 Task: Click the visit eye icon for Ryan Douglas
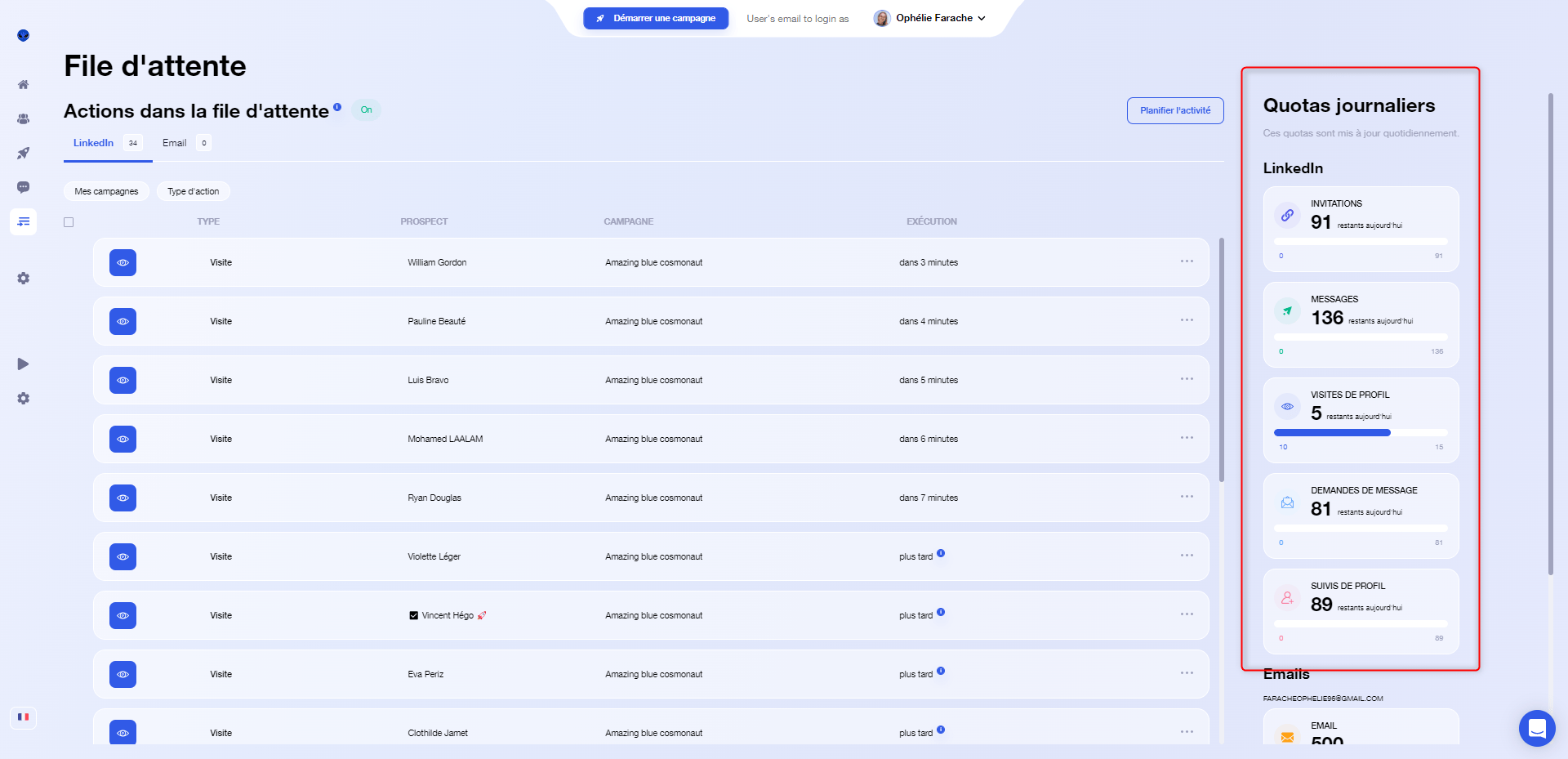(122, 498)
